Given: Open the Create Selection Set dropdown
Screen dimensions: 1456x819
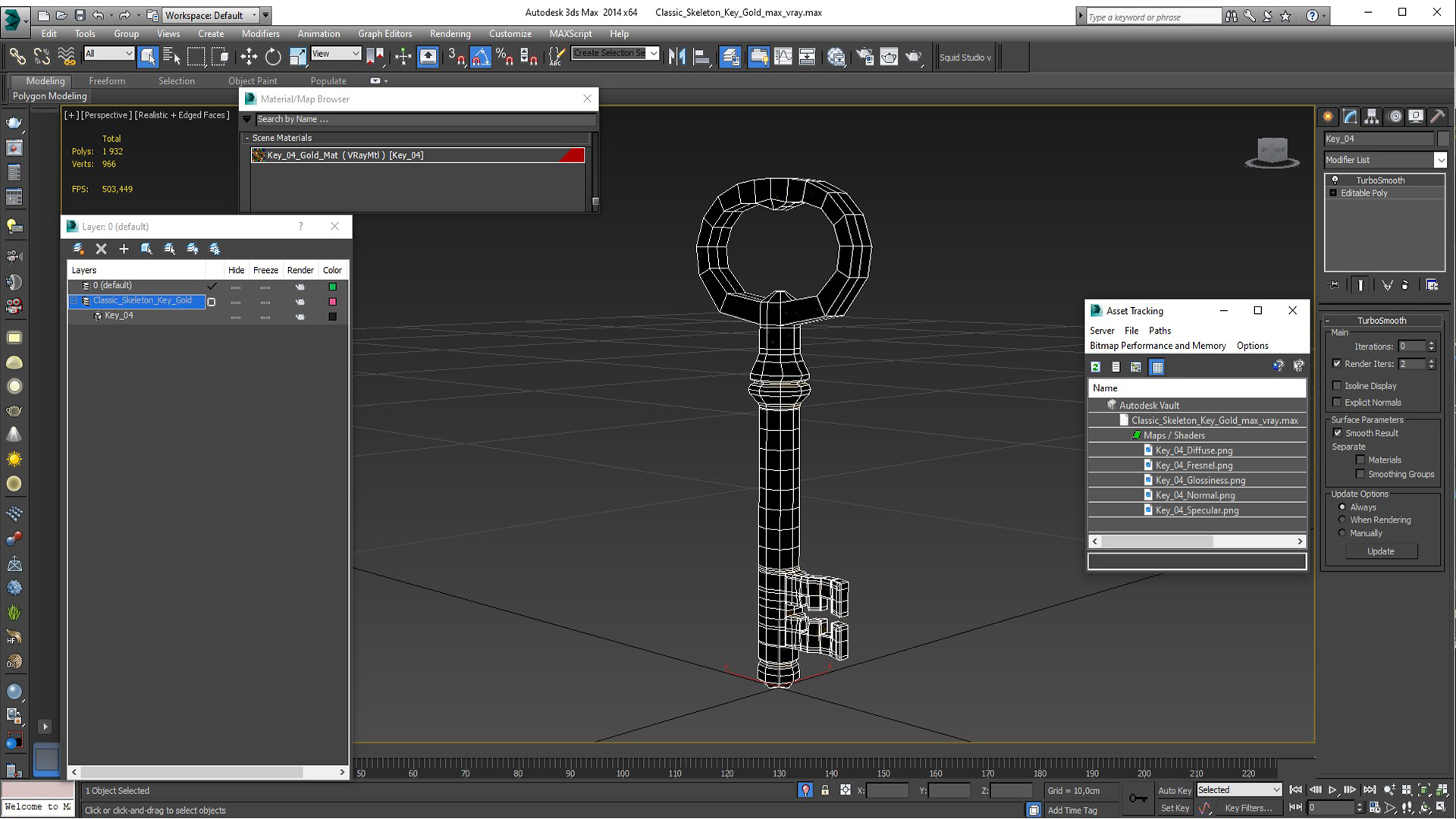Looking at the screenshot, I should (x=654, y=53).
